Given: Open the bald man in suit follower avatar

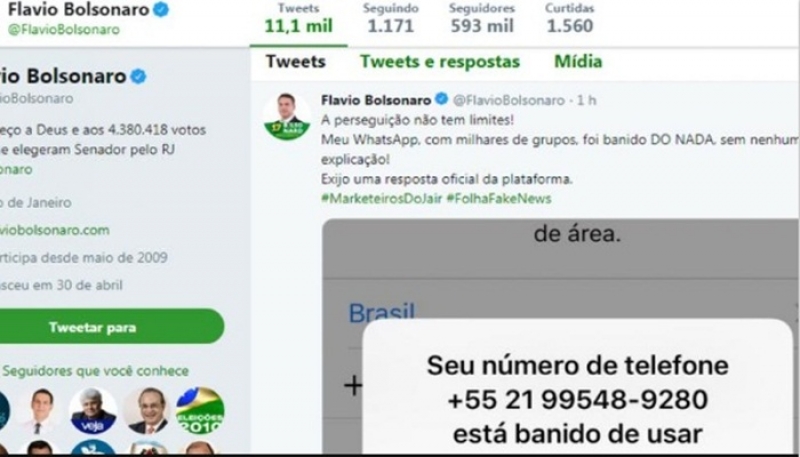Looking at the screenshot, I should pyautogui.click(x=147, y=411).
